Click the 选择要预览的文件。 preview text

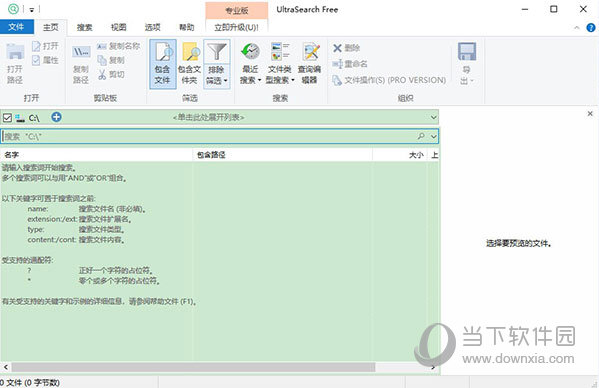(519, 244)
